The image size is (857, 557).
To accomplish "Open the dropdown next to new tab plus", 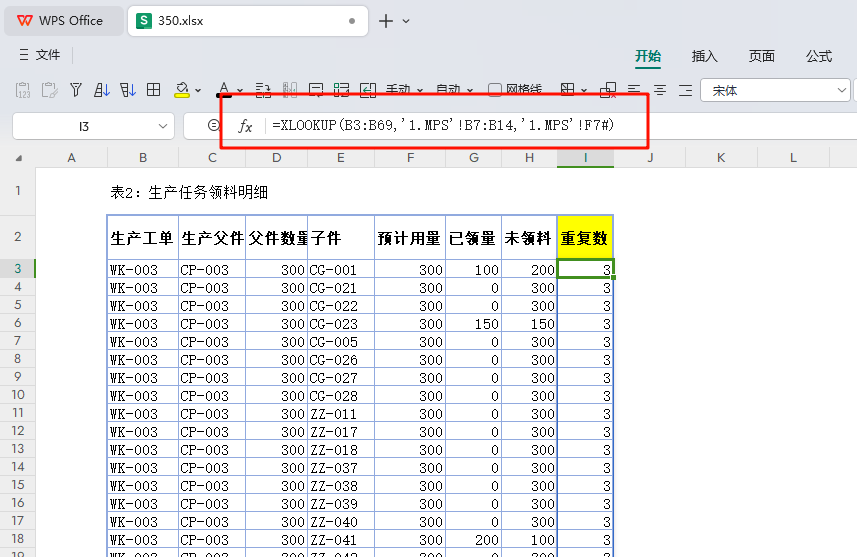I will [x=406, y=21].
